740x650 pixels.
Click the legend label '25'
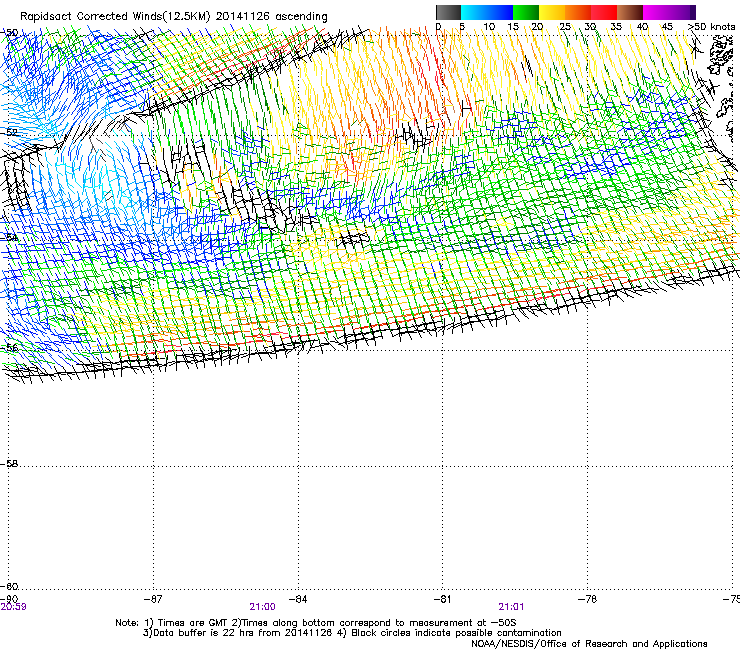tap(564, 27)
